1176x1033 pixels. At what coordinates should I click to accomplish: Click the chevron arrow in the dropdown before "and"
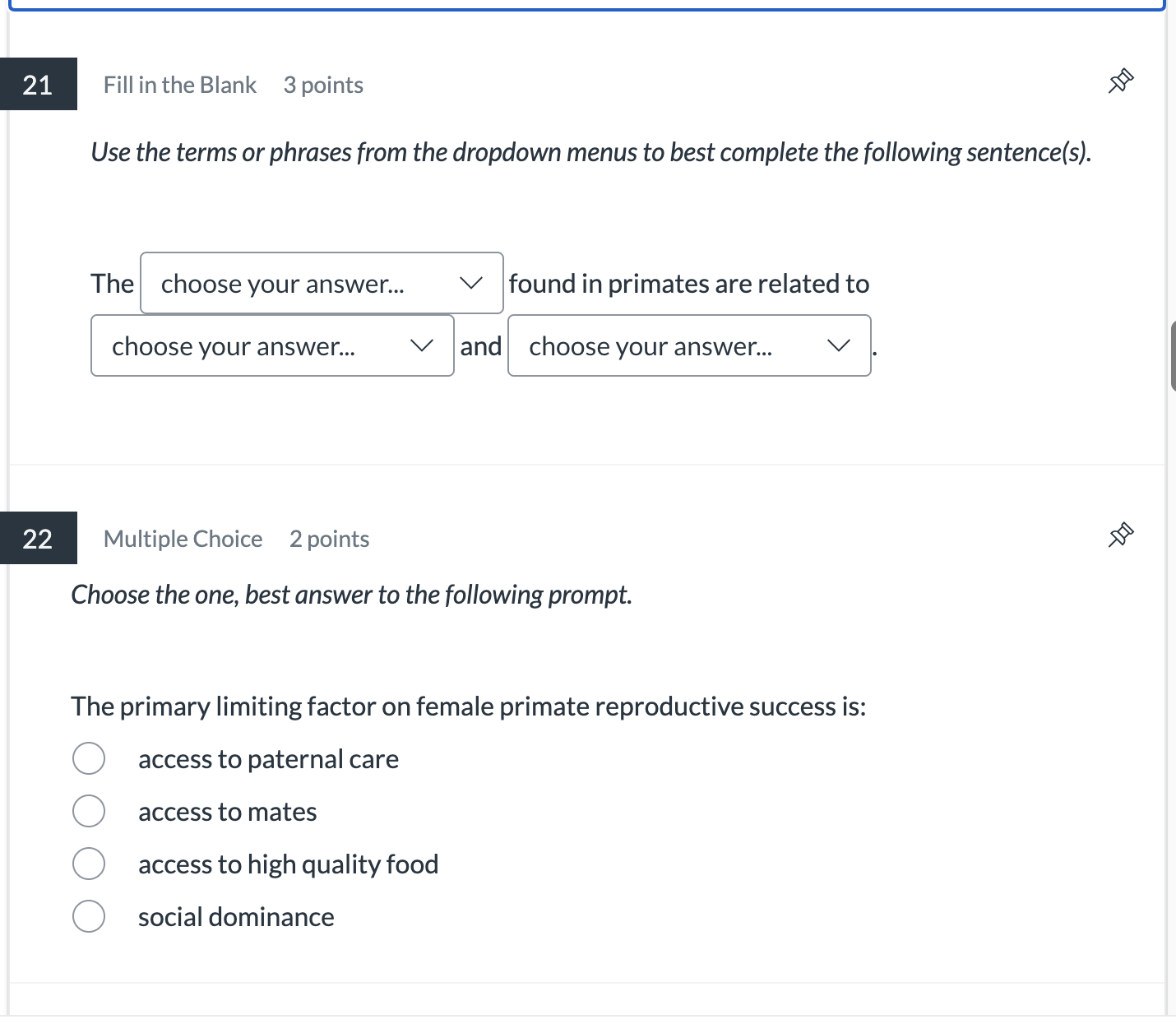(x=422, y=345)
